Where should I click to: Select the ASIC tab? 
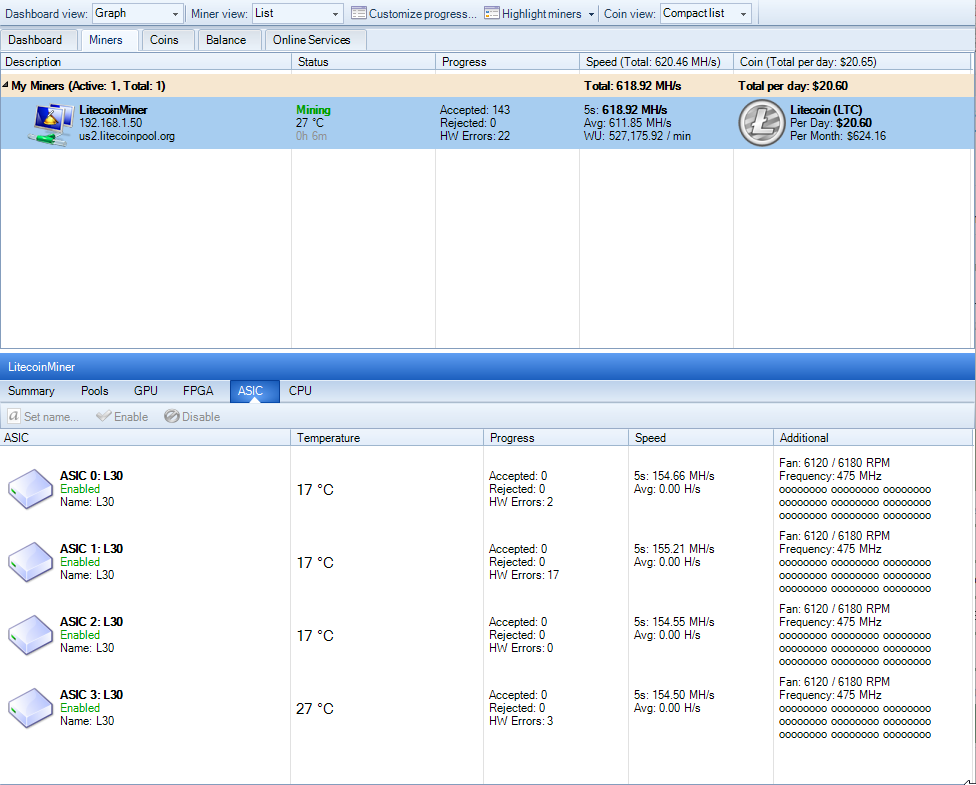(255, 391)
